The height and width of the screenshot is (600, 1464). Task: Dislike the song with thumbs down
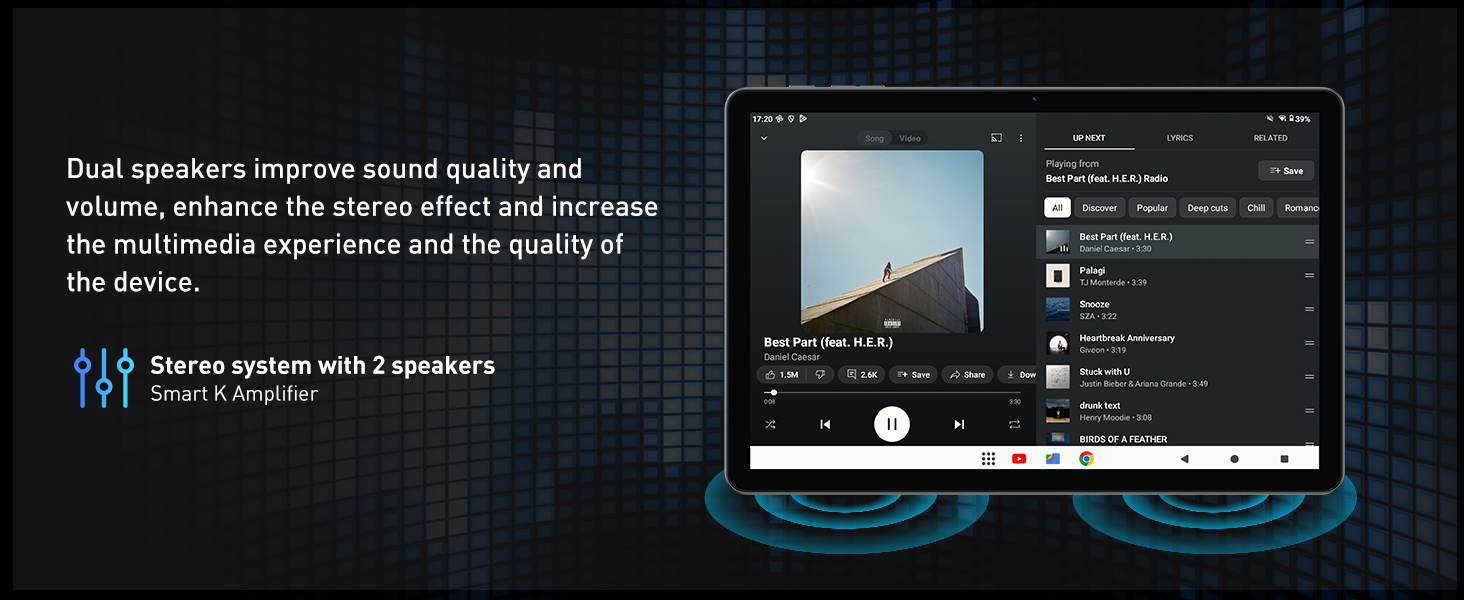pyautogui.click(x=820, y=375)
